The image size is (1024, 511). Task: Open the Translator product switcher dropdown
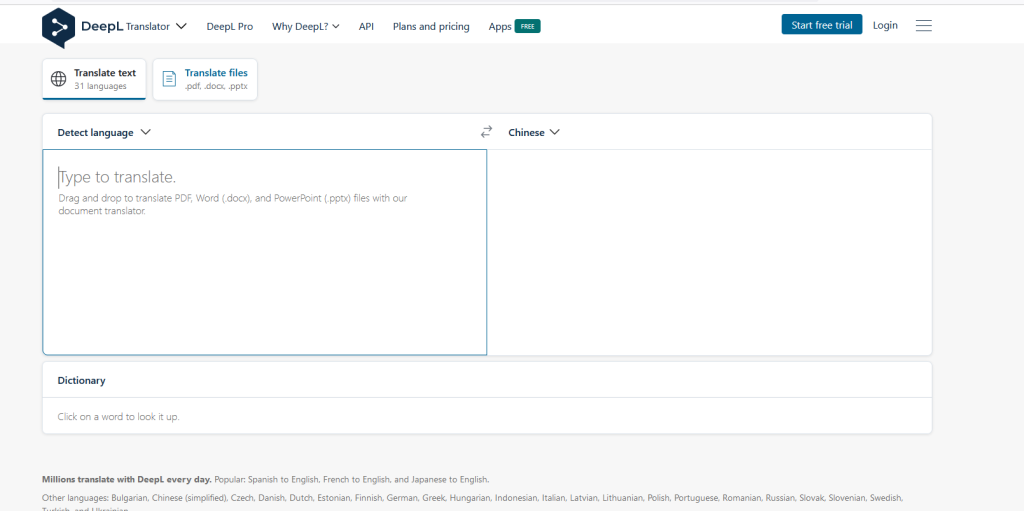click(x=156, y=26)
